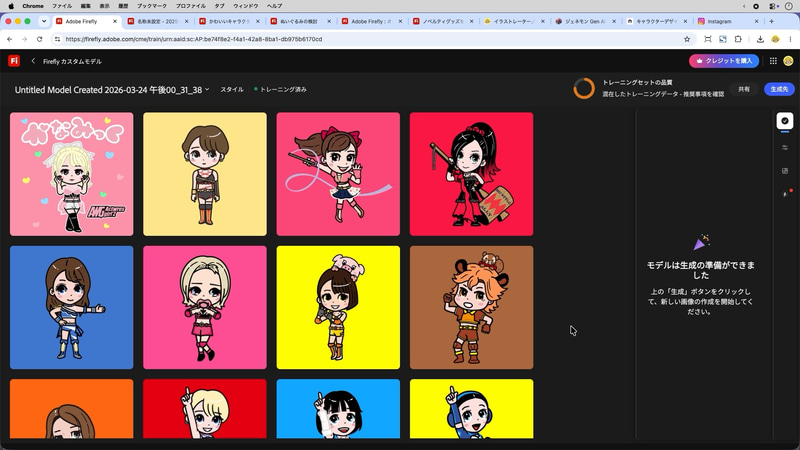Select the hammer-holding character on red thumbnail
Screen dimensions: 800x450
[x=471, y=174]
